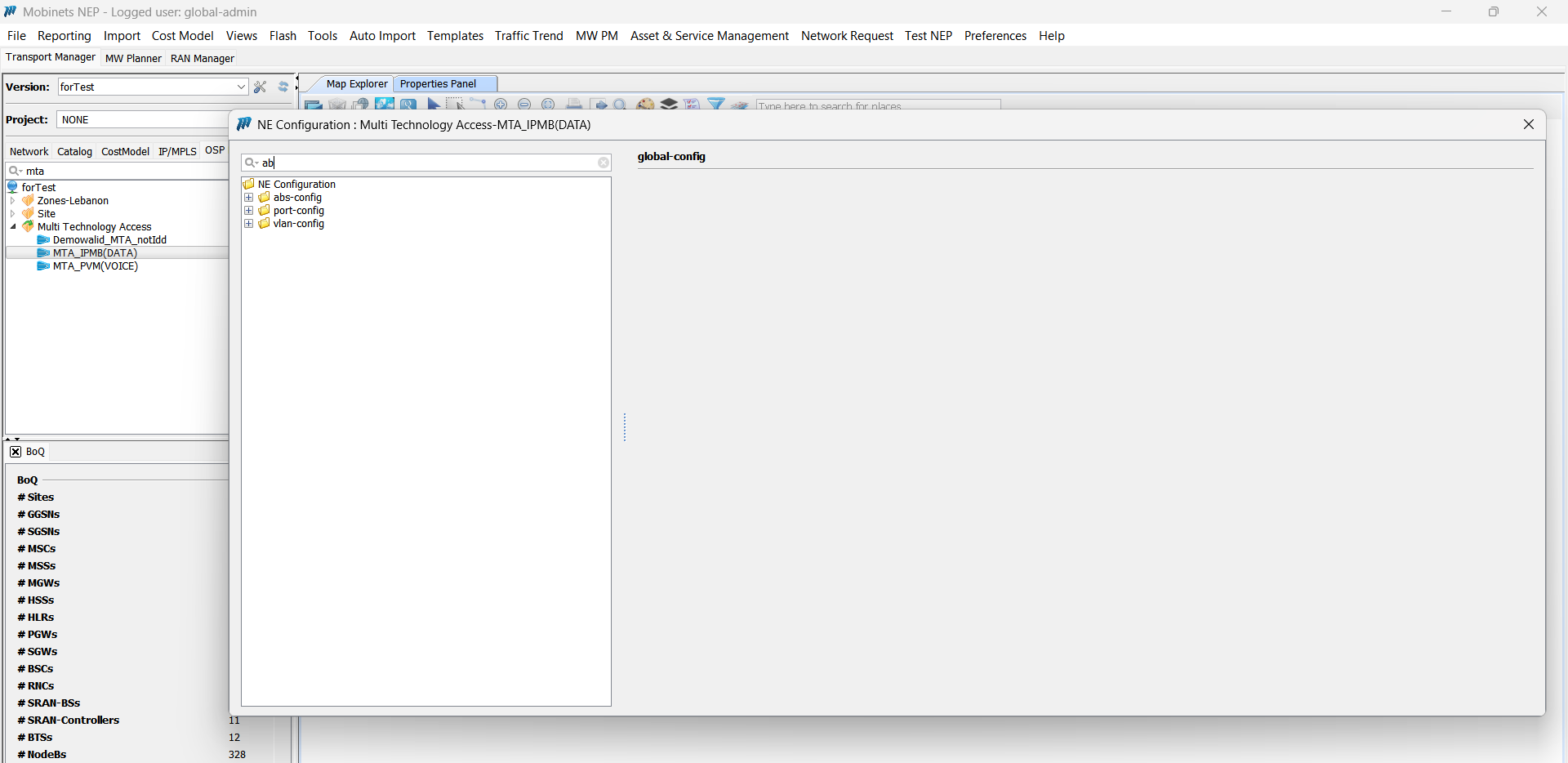Click the version tools wrench icon
The width and height of the screenshot is (1568, 763).
[261, 87]
